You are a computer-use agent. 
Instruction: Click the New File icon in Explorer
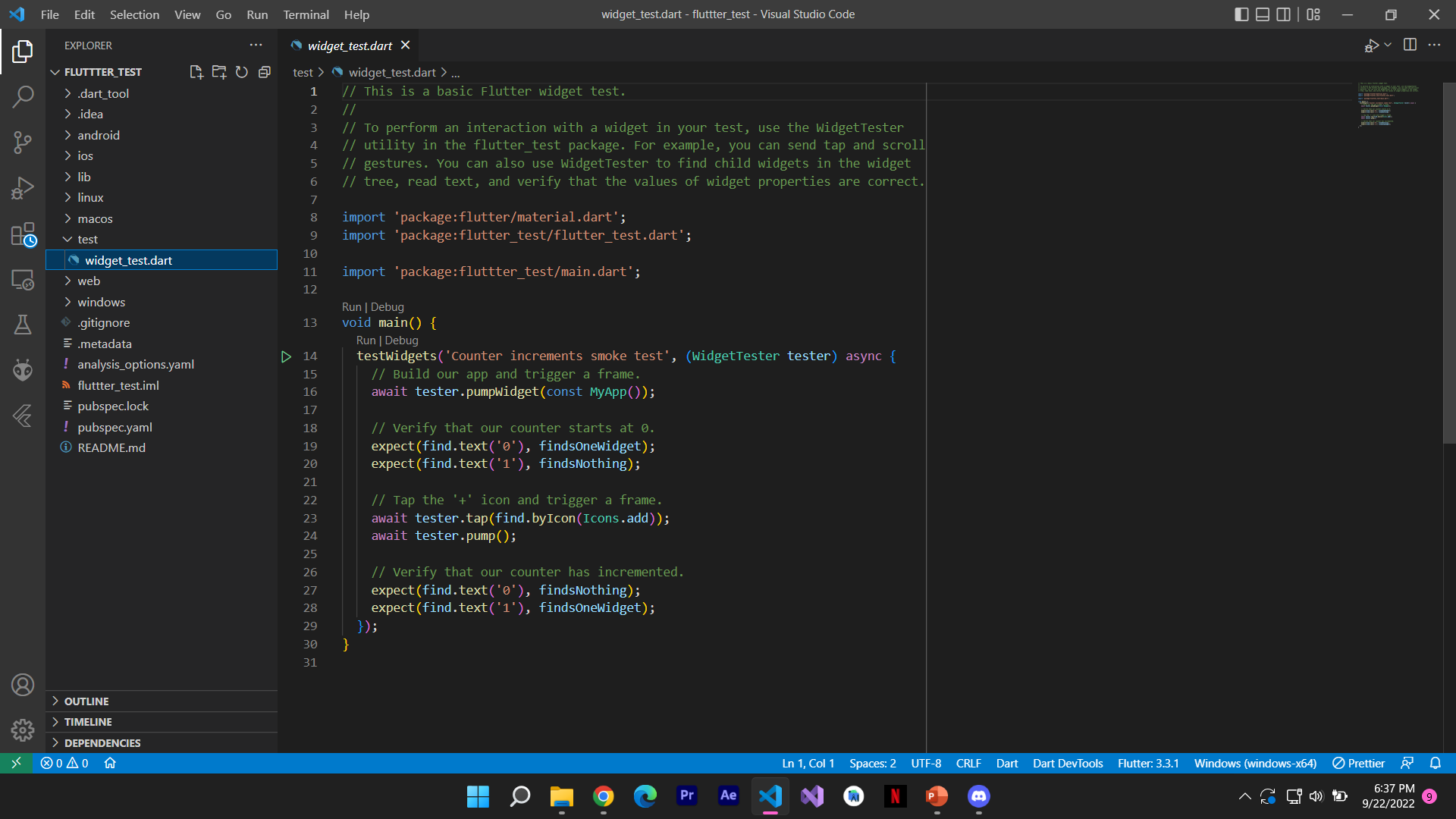click(x=196, y=72)
